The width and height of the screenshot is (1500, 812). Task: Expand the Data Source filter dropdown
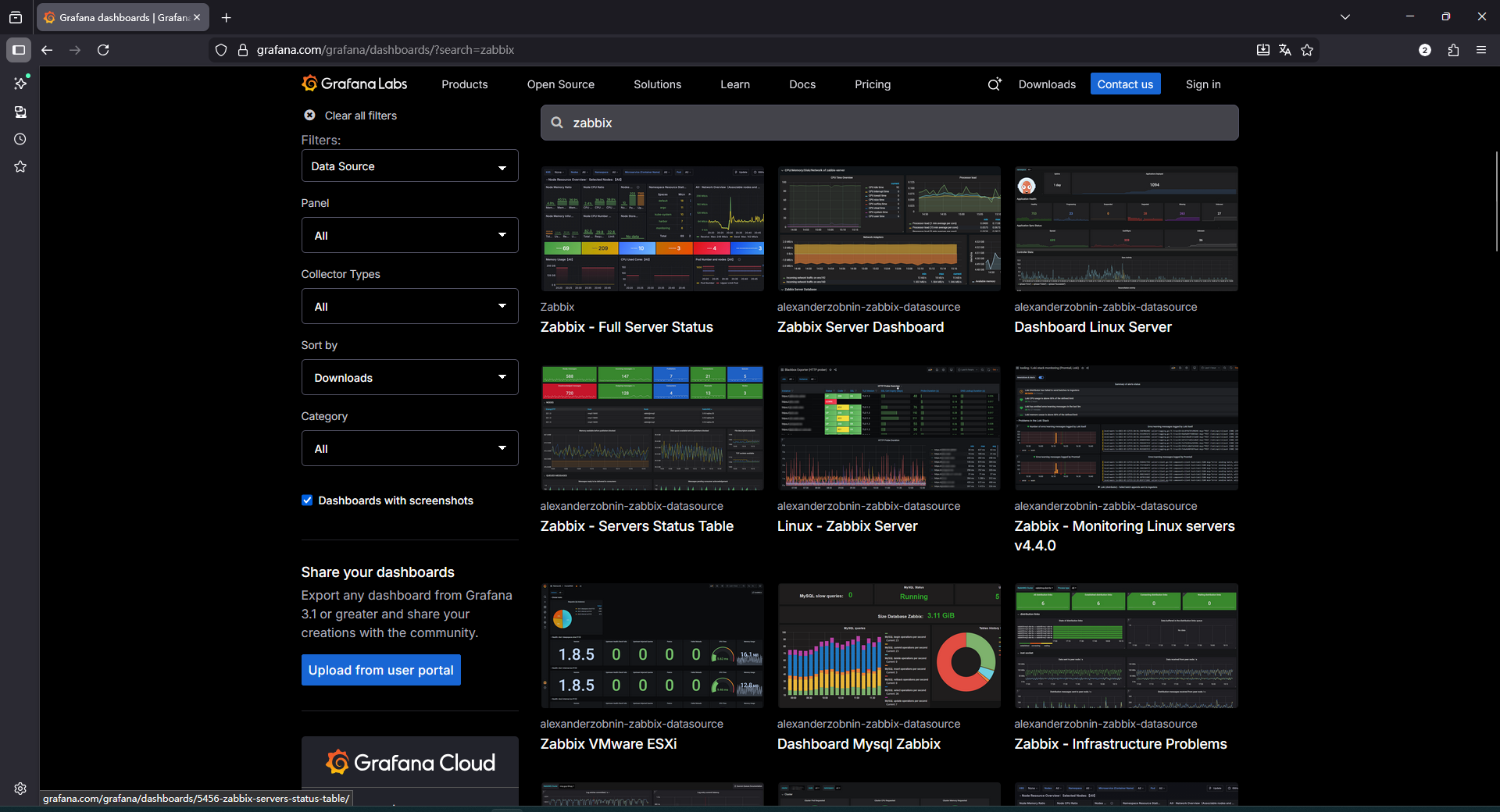click(409, 166)
